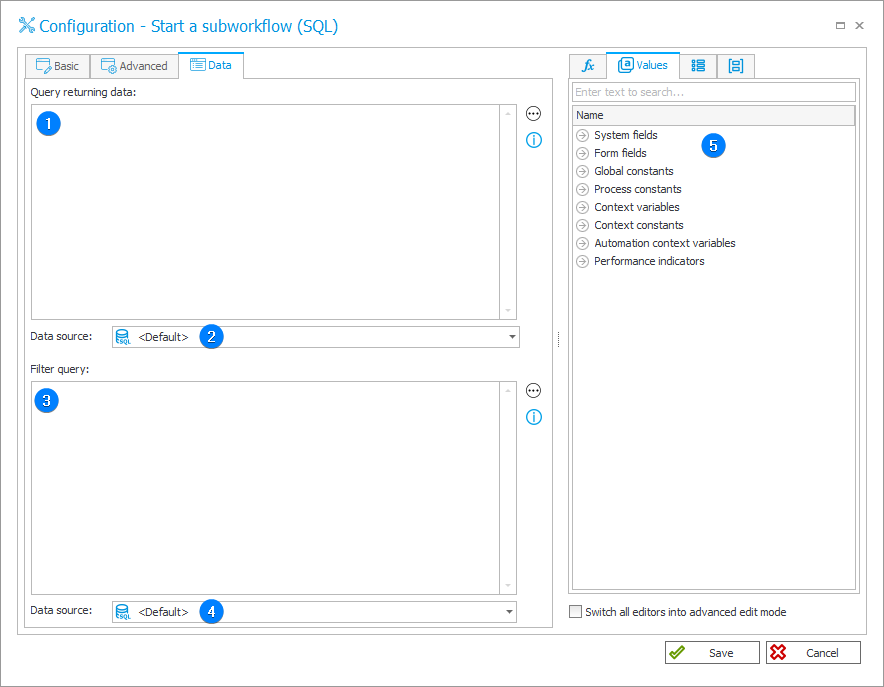Click inside Filter query editor
Viewport: 884px width, 687px height.
266,488
